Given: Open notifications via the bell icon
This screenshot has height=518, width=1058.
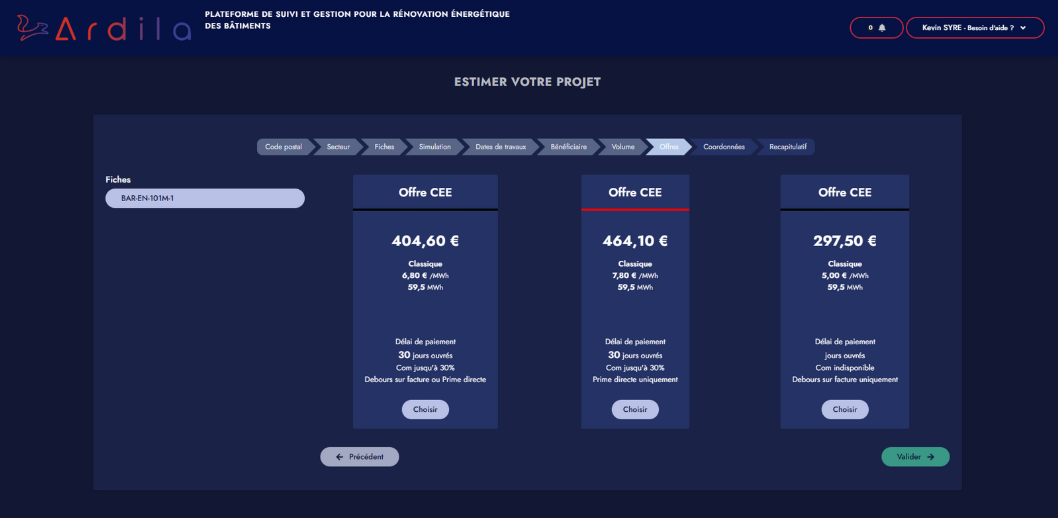Looking at the screenshot, I should pyautogui.click(x=882, y=28).
